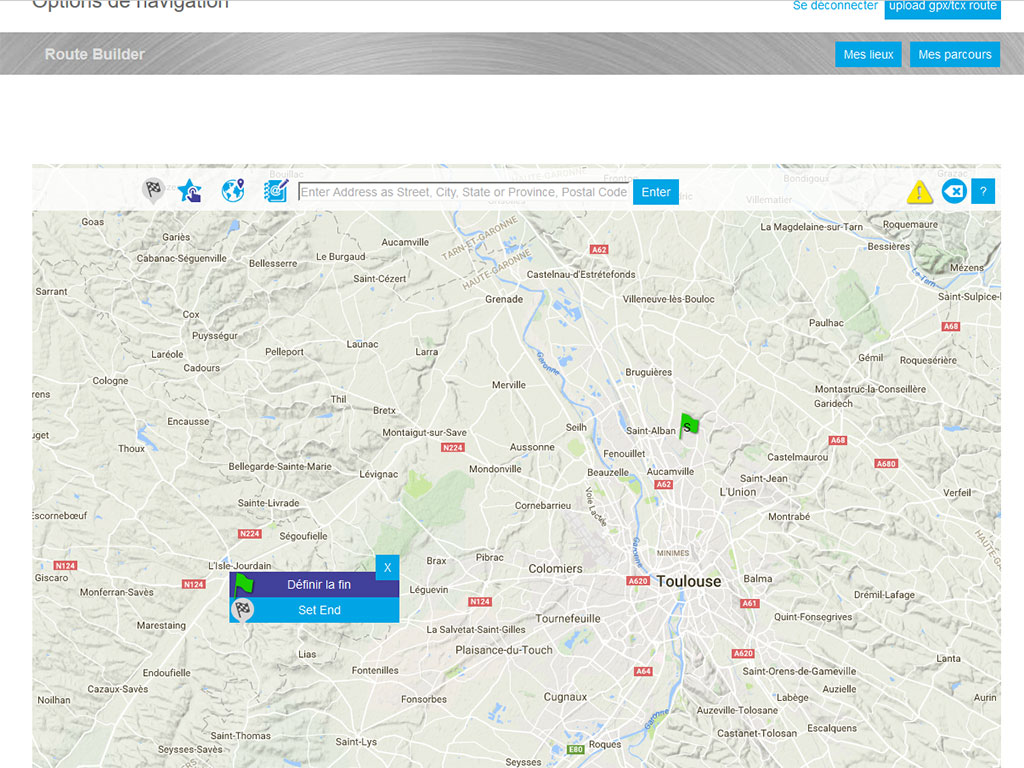Click the Colomiers label on map
The image size is (1024, 768).
point(556,569)
